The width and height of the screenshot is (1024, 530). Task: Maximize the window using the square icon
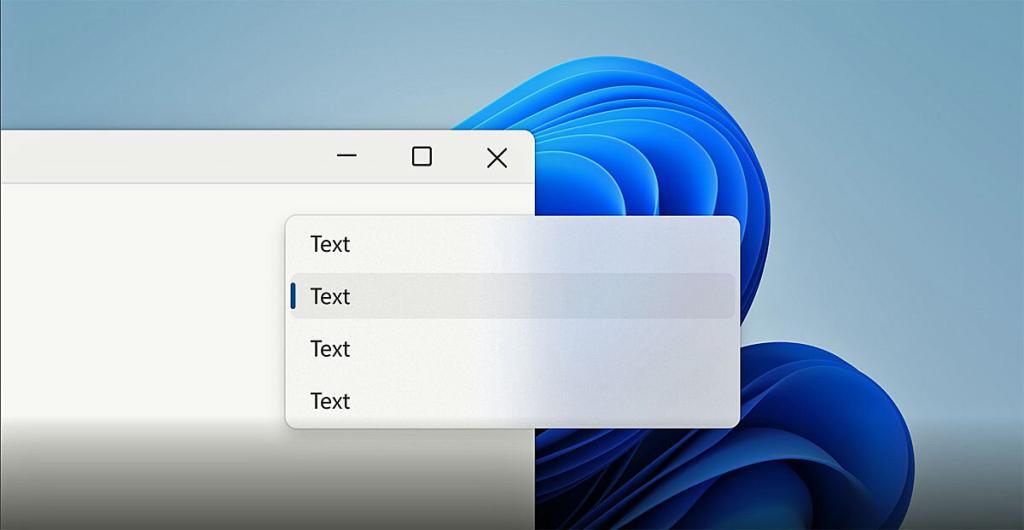point(422,156)
